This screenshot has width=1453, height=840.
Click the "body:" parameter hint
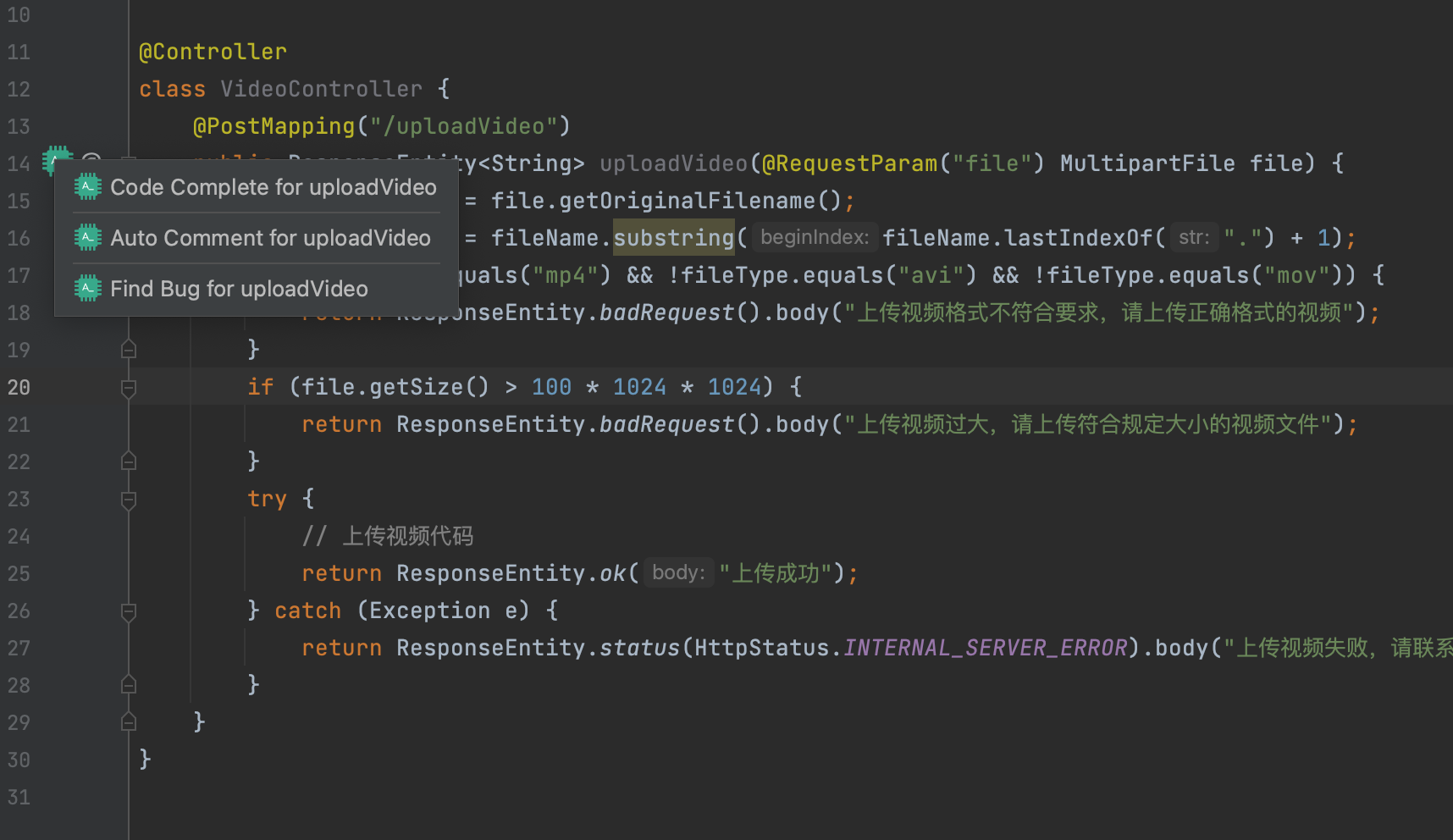[x=677, y=572]
